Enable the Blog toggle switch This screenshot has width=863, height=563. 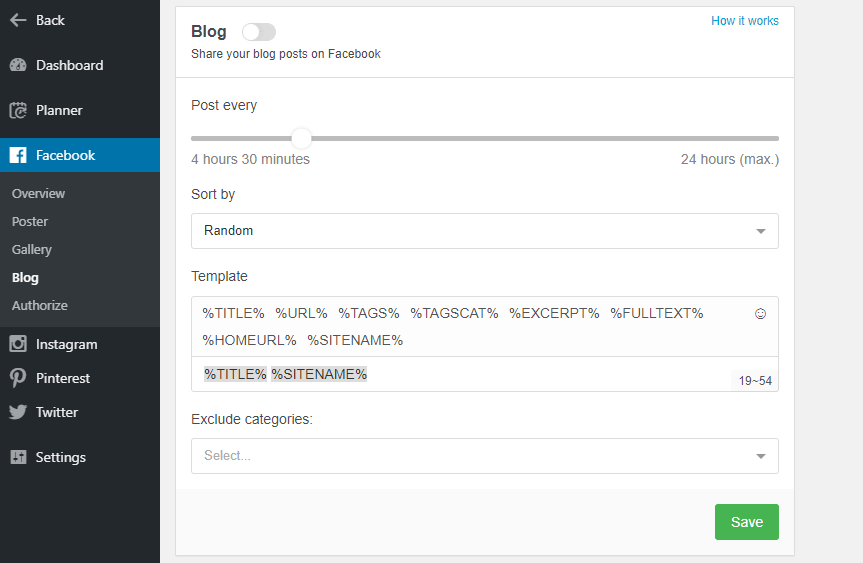259,32
